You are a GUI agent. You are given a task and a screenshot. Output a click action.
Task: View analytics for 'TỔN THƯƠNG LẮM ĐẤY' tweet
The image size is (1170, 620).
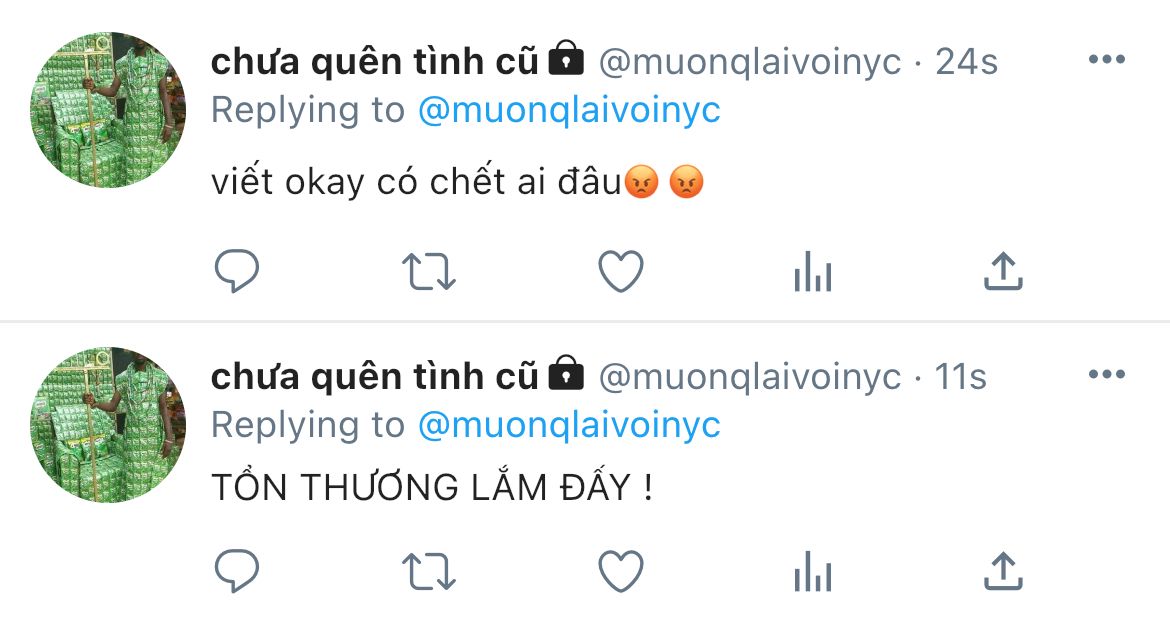coord(813,572)
